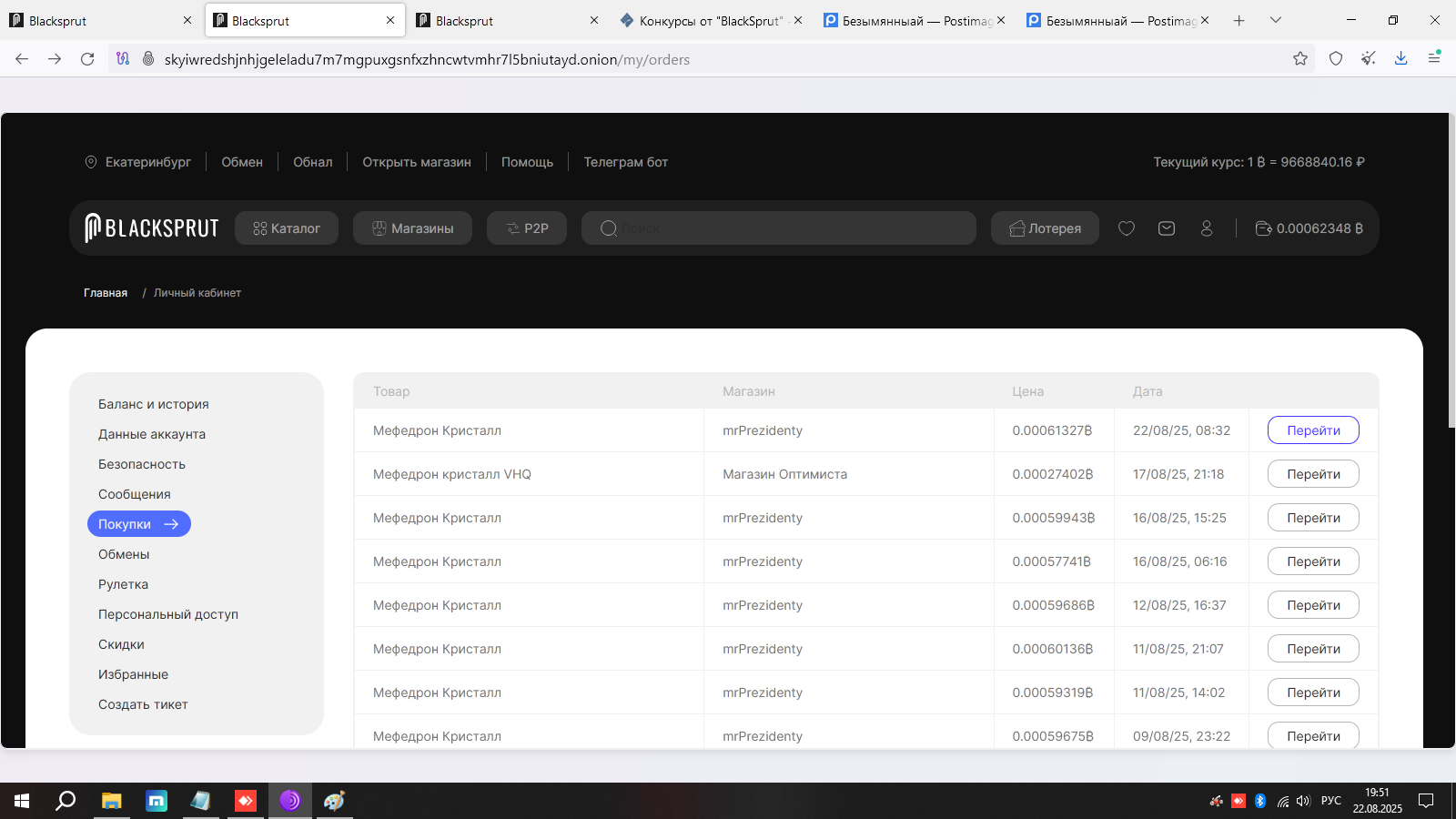The width and height of the screenshot is (1456, 819).
Task: Focus the site search field
Action: (779, 228)
